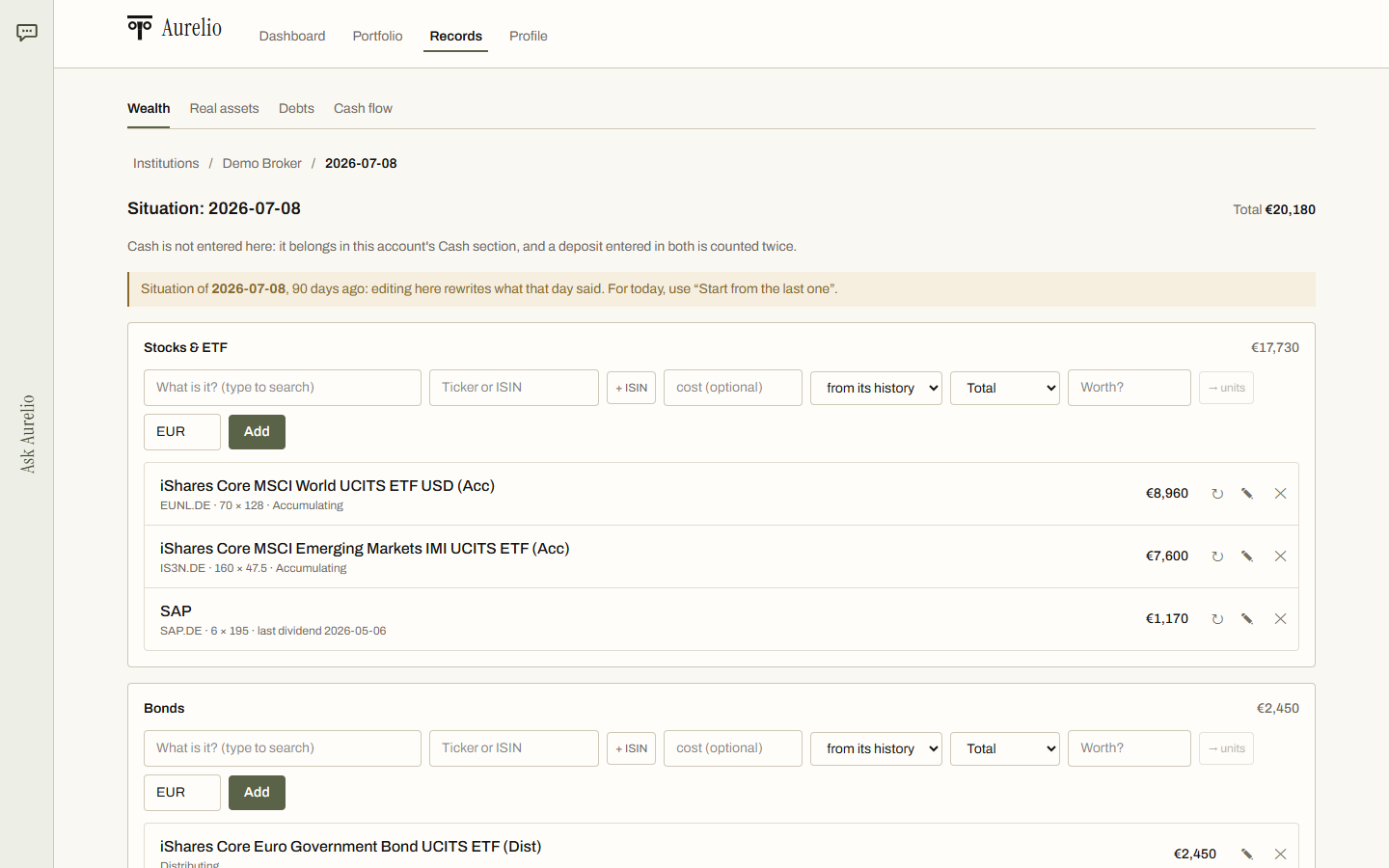The width and height of the screenshot is (1389, 868).
Task: Click the Aurelio logo
Action: click(x=175, y=28)
